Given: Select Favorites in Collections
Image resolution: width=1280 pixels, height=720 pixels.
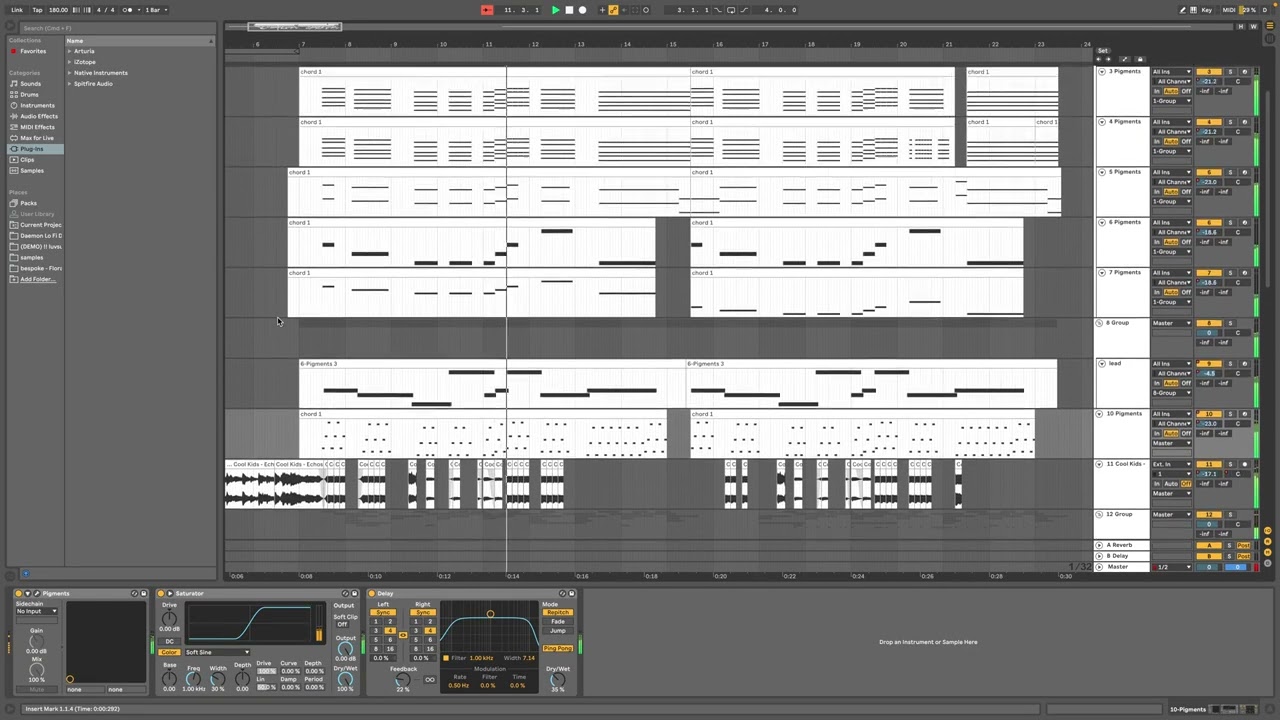Looking at the screenshot, I should (x=33, y=51).
